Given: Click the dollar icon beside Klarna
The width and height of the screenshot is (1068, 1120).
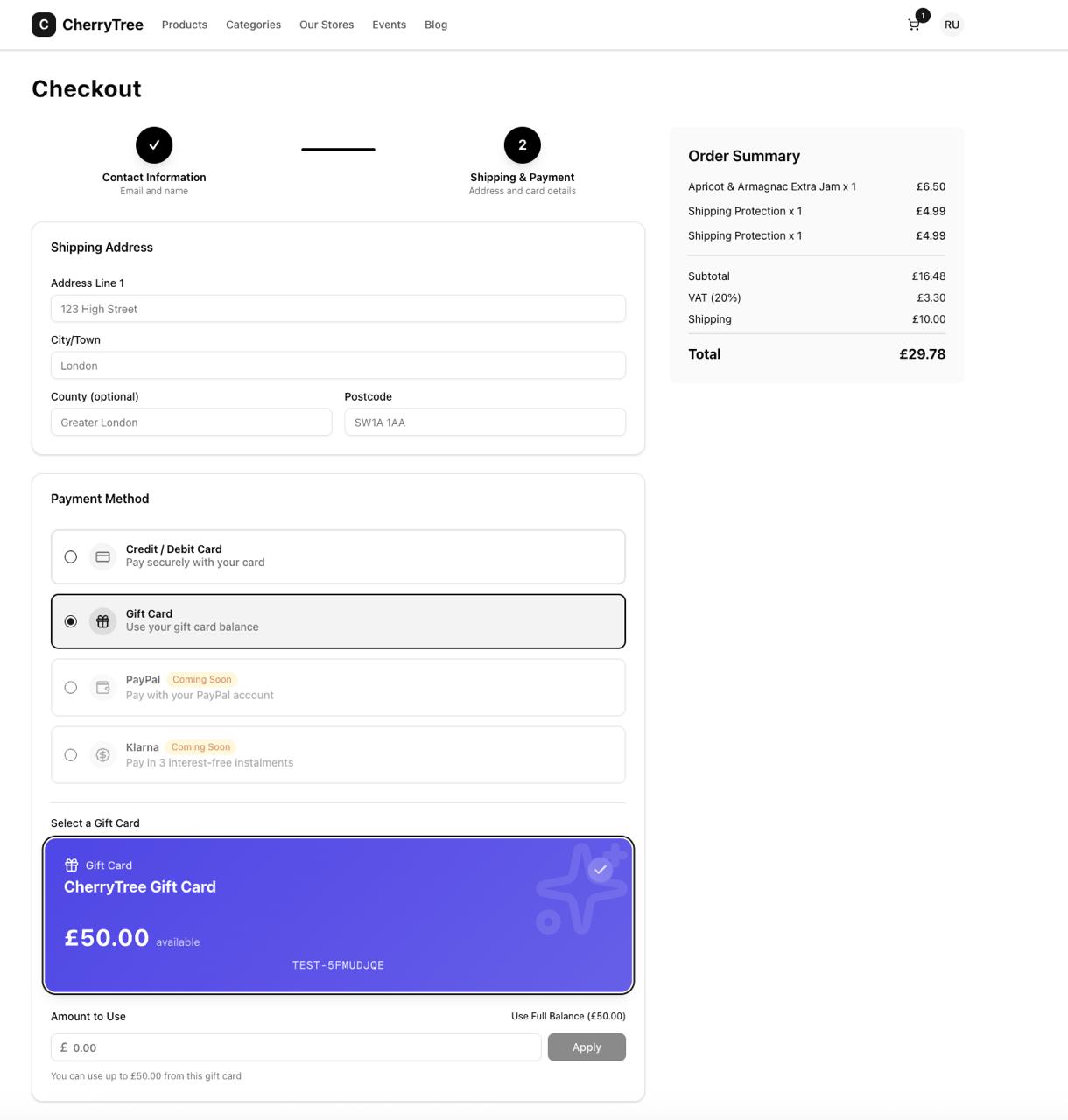Looking at the screenshot, I should click(102, 754).
